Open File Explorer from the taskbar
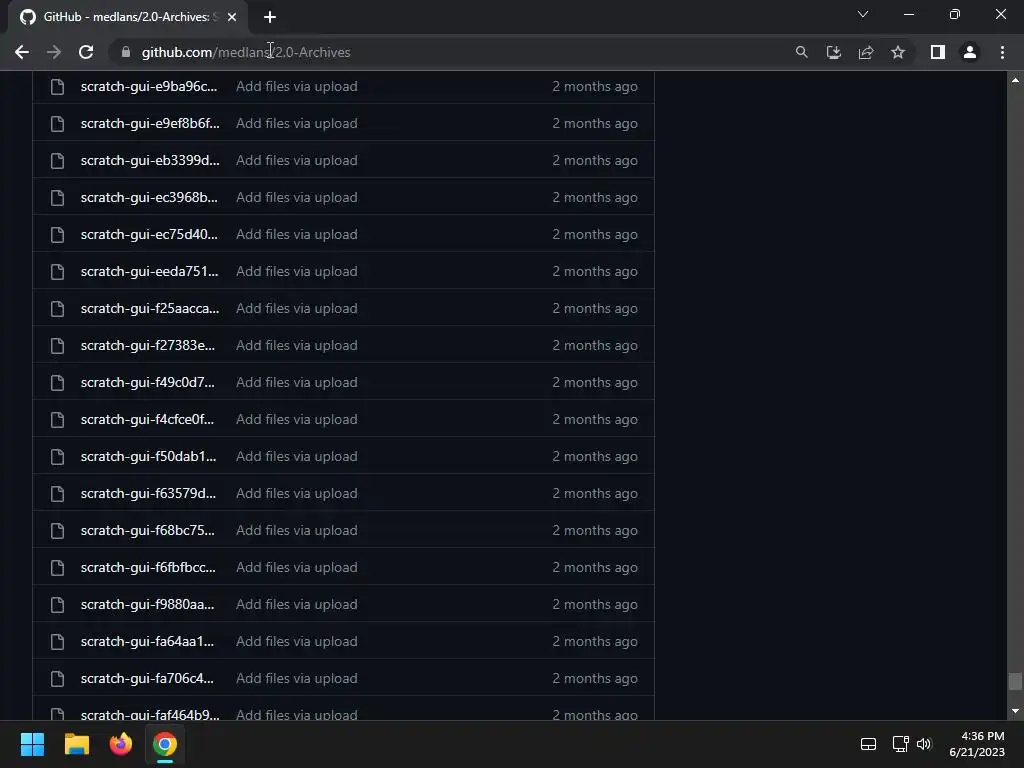 (76, 744)
